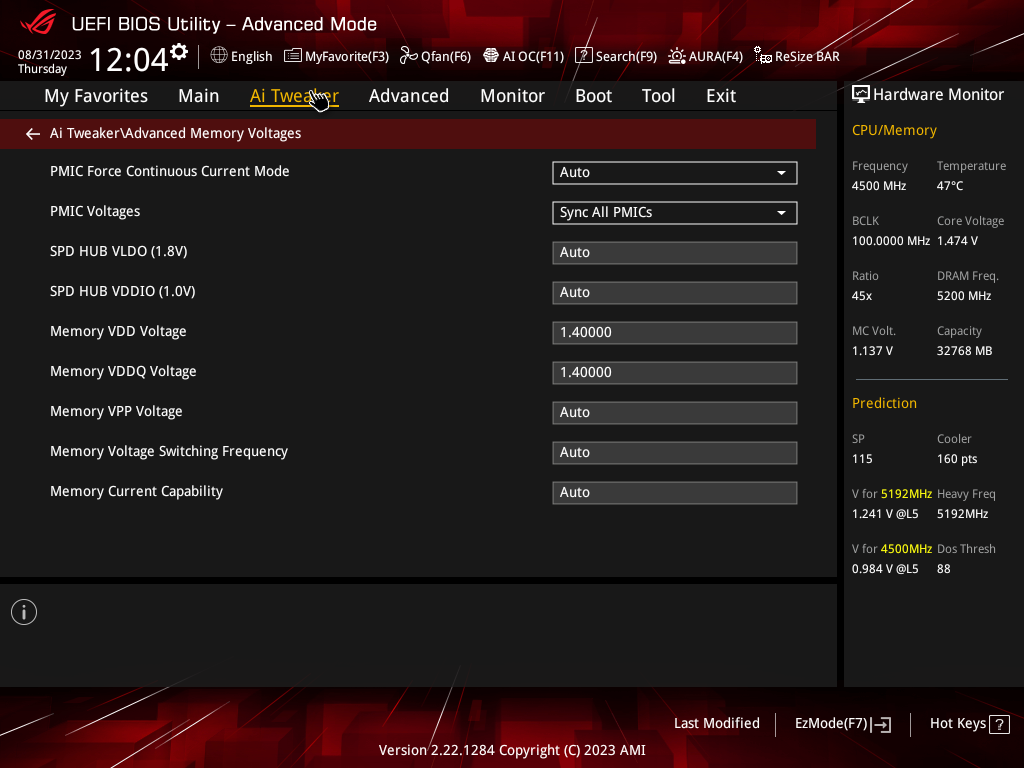Viewport: 1024px width, 768px height.
Task: Expand PMIC Force Continuous Current Mode dropdown
Action: point(675,172)
